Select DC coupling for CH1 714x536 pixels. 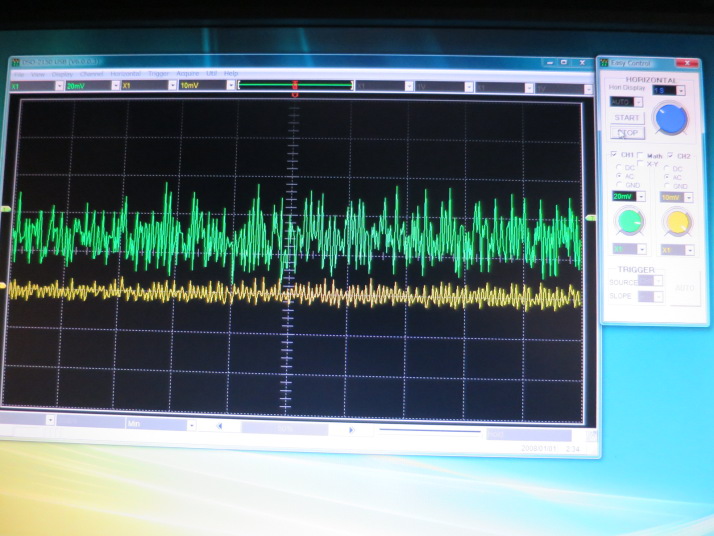coord(618,167)
